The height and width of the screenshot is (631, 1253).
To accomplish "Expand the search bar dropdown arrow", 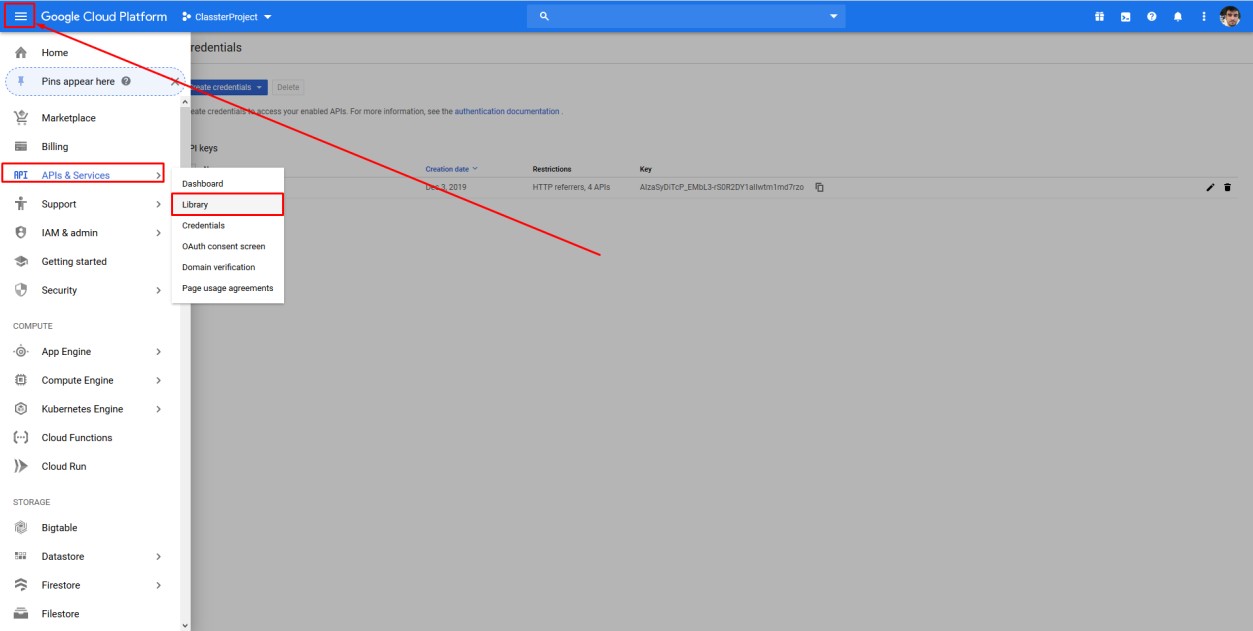I will (x=834, y=17).
